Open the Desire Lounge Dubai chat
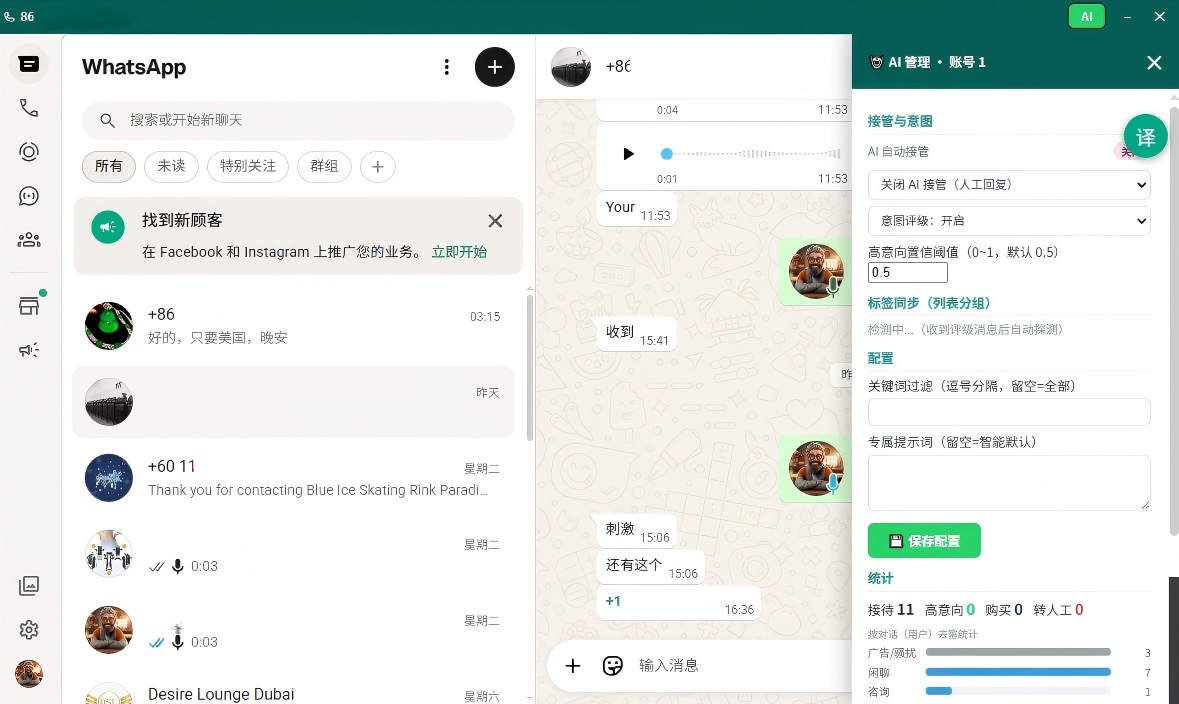The width and height of the screenshot is (1179, 704). point(293,692)
